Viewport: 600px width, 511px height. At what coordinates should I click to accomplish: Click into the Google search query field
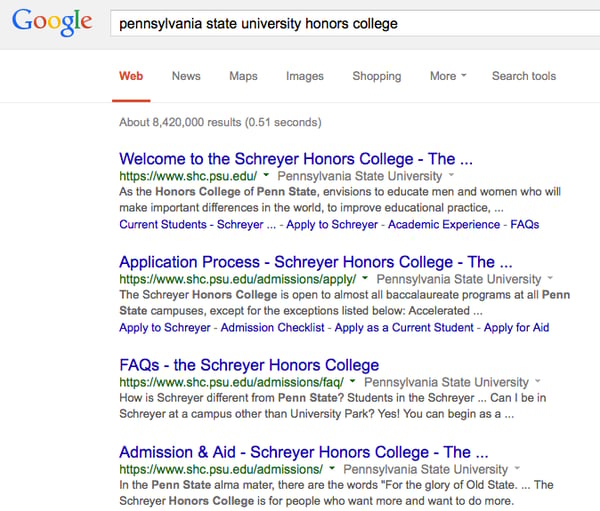[355, 24]
